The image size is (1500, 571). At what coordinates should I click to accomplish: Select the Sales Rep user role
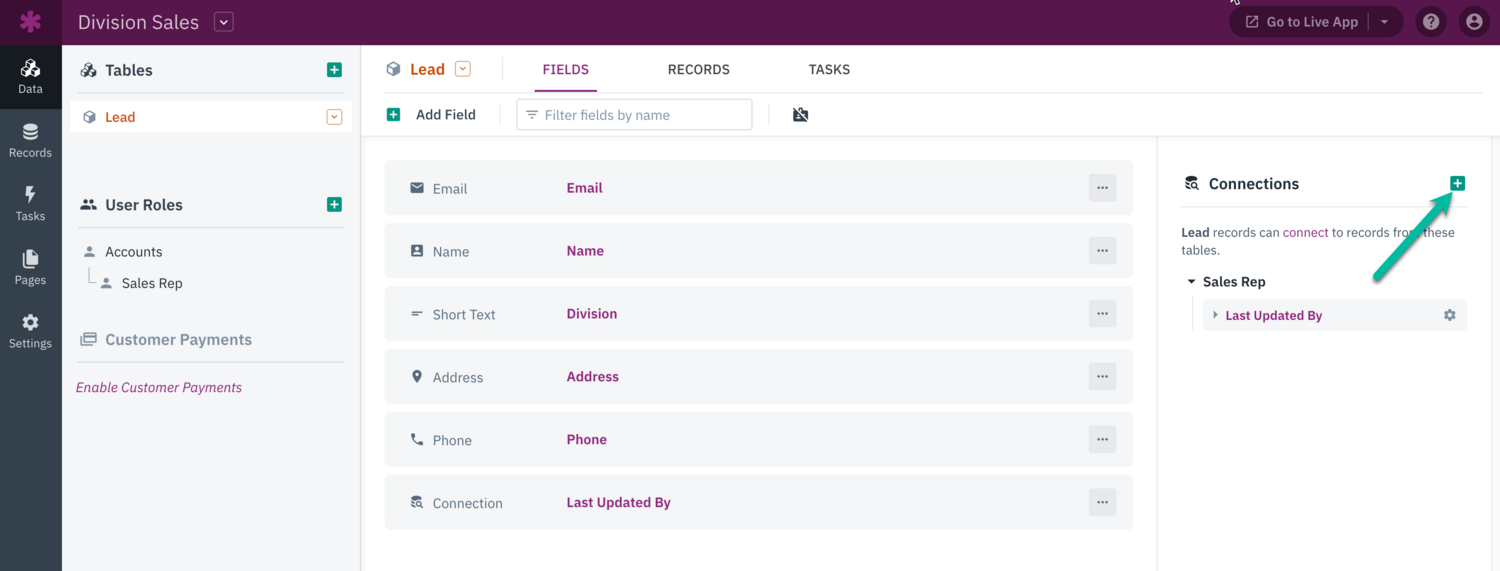point(152,283)
